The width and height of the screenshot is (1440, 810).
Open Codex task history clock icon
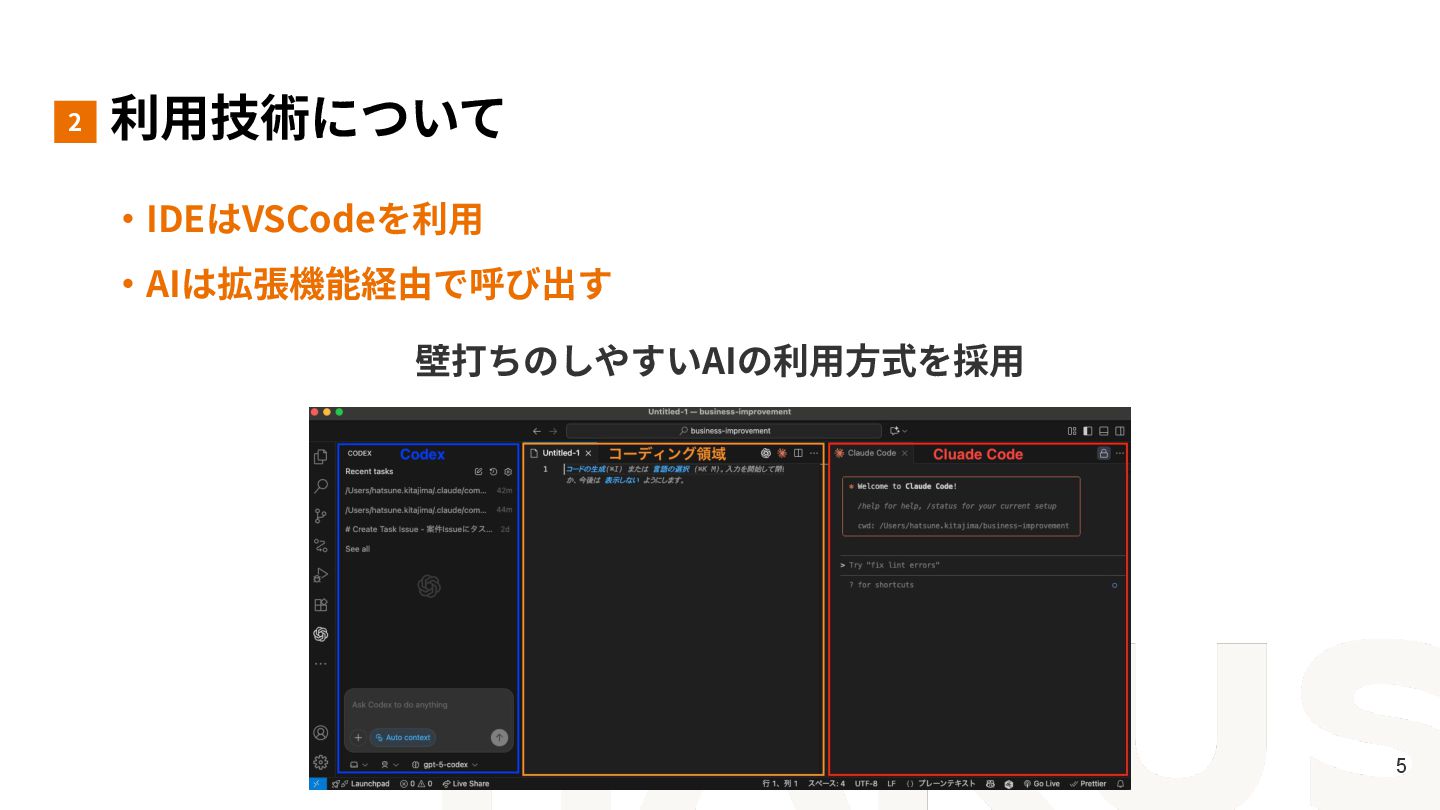pos(493,472)
